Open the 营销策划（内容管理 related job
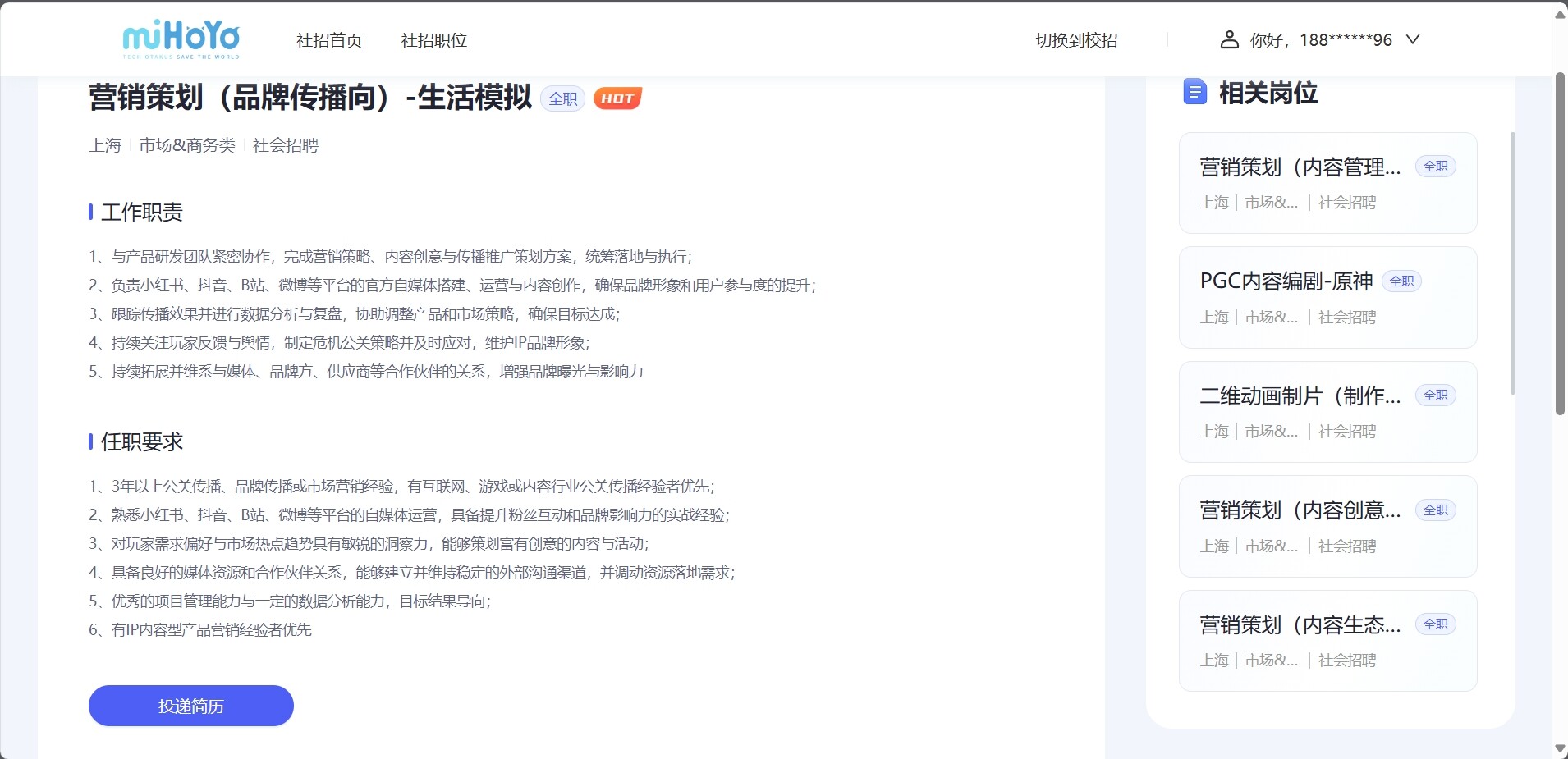Image resolution: width=1568 pixels, height=759 pixels. click(x=1300, y=167)
